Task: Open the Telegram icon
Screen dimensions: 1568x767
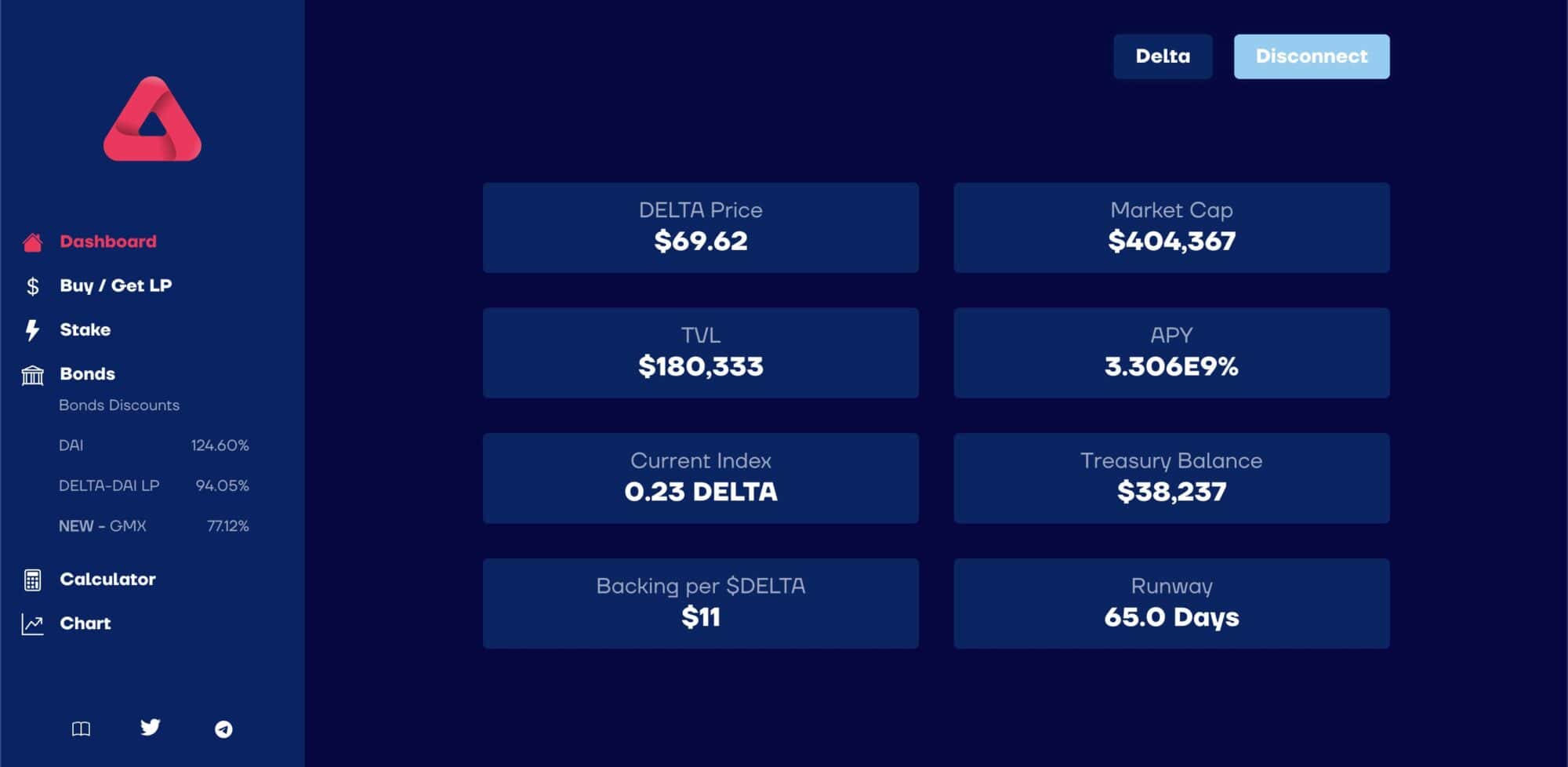Action: point(223,729)
